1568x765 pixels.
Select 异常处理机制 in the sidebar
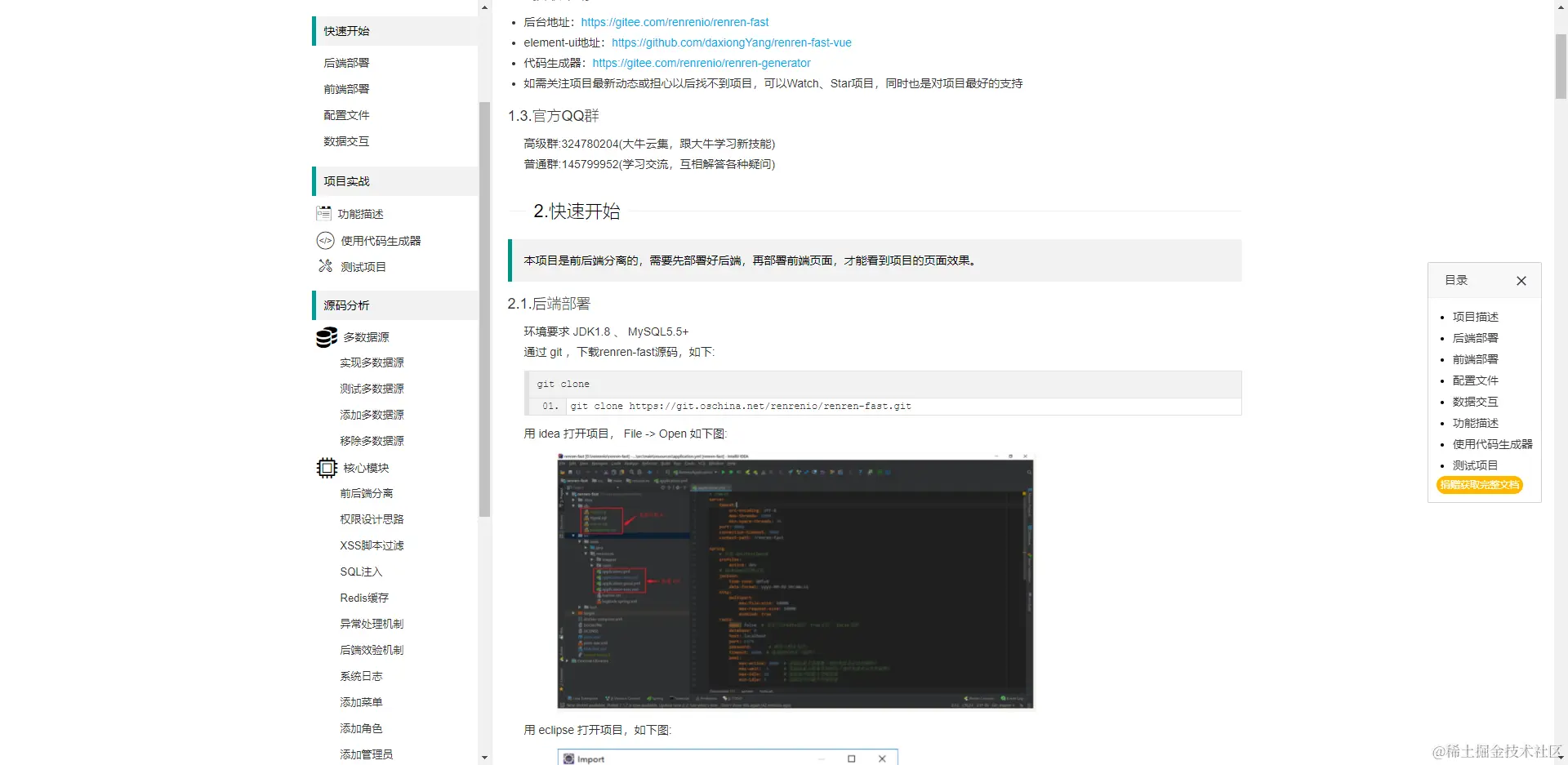click(x=372, y=624)
